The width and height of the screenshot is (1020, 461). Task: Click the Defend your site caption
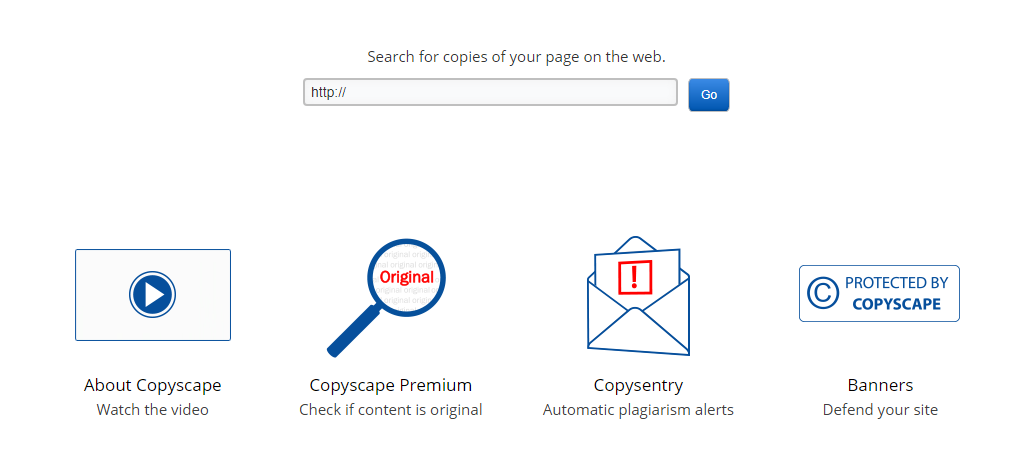pos(880,409)
